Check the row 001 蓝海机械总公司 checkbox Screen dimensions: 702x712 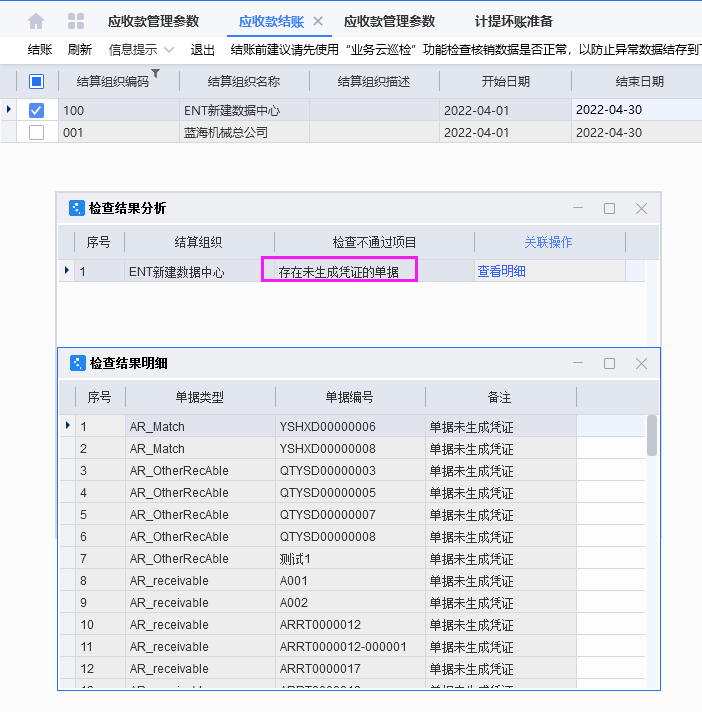[x=37, y=132]
